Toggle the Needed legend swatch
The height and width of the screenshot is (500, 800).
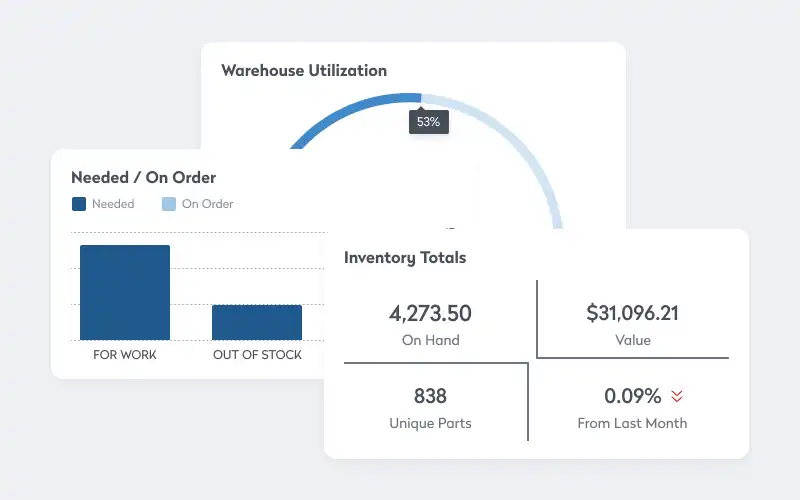point(79,204)
